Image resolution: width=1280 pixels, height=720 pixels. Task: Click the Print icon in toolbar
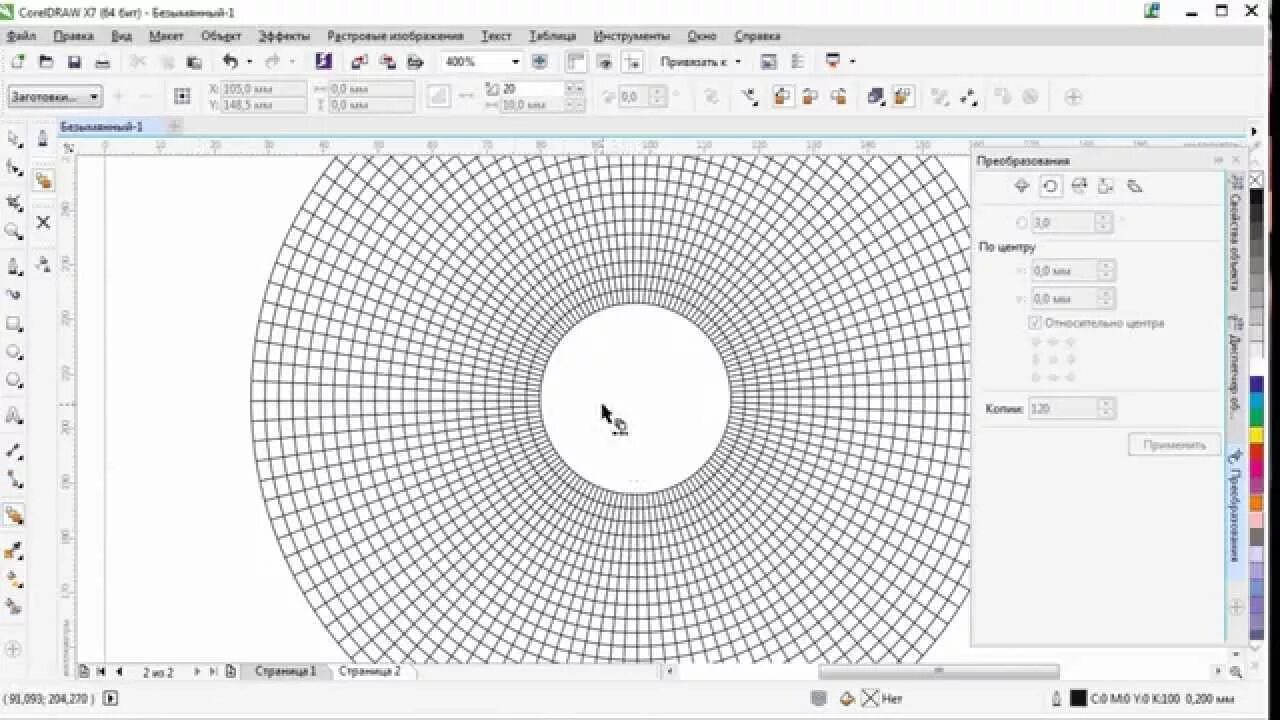[102, 62]
